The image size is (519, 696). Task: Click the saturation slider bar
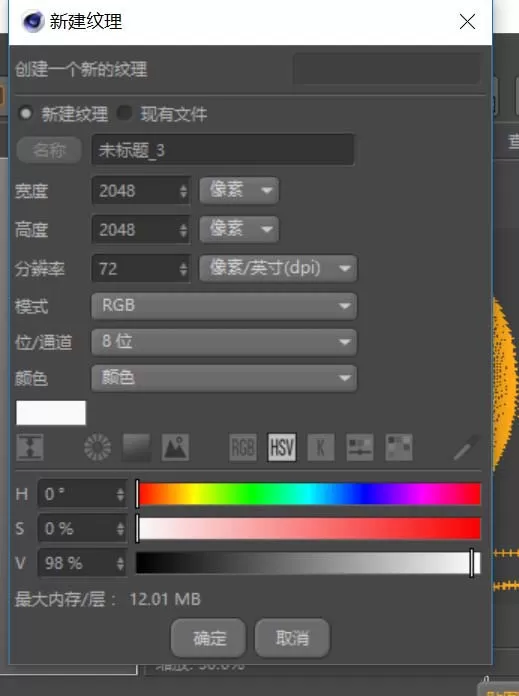pyautogui.click(x=309, y=529)
